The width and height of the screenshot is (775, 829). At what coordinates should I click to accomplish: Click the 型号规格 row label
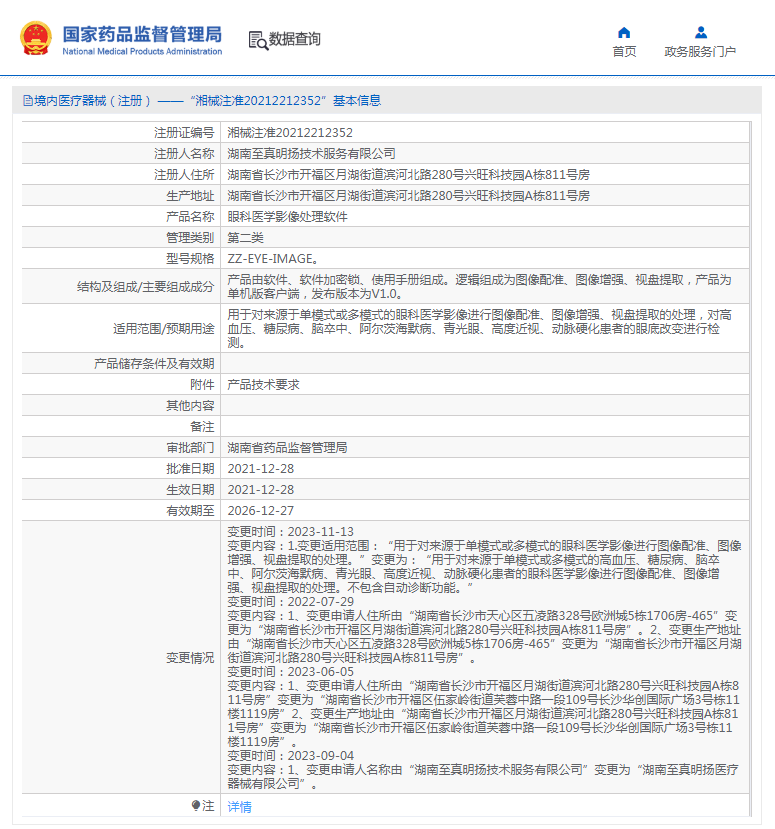tap(190, 259)
